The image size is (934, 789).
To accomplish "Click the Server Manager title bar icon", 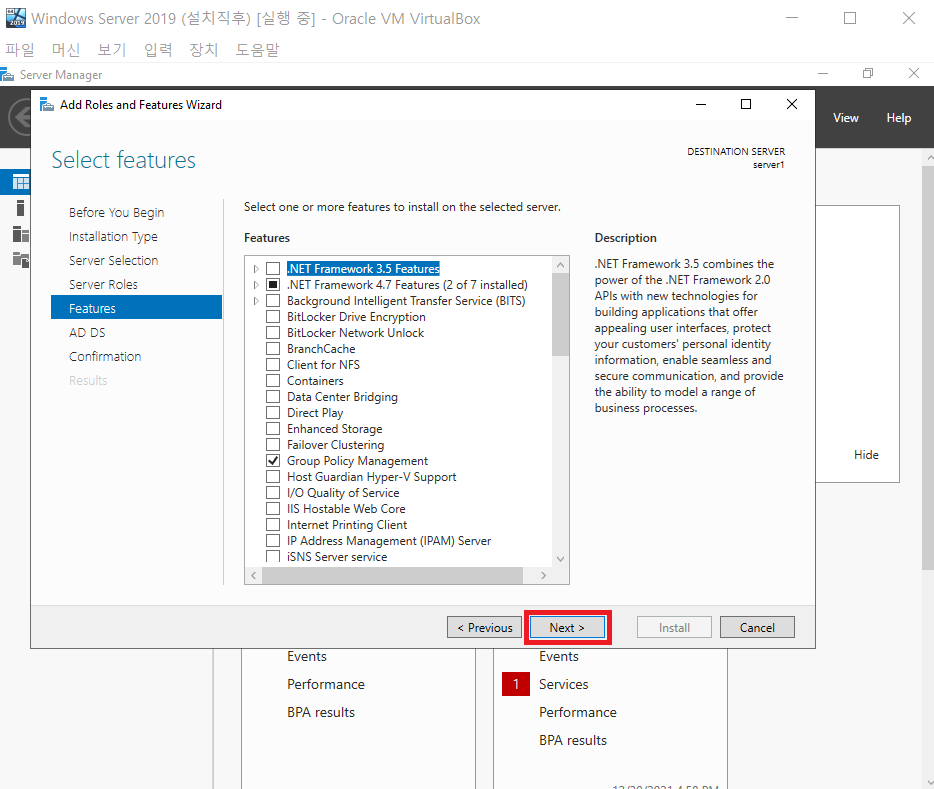I will click(7, 74).
